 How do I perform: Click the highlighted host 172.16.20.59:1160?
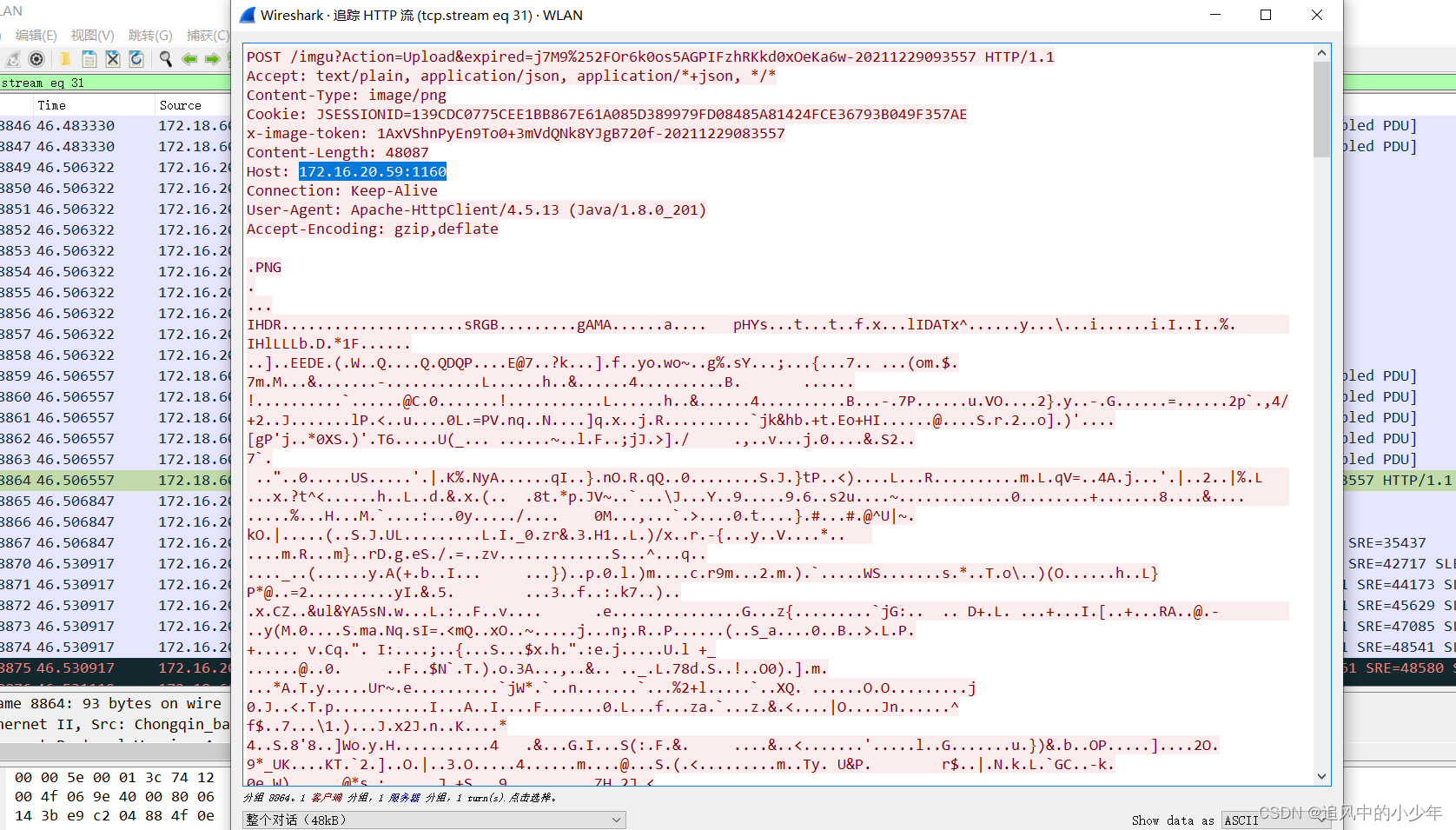click(373, 171)
